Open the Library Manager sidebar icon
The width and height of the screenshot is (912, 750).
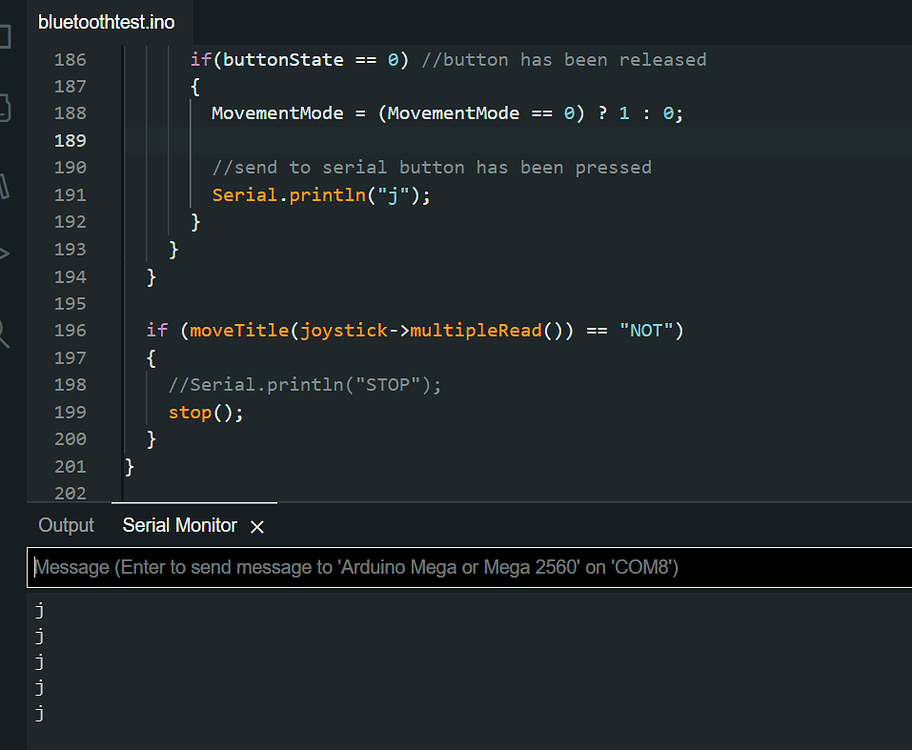[5, 186]
